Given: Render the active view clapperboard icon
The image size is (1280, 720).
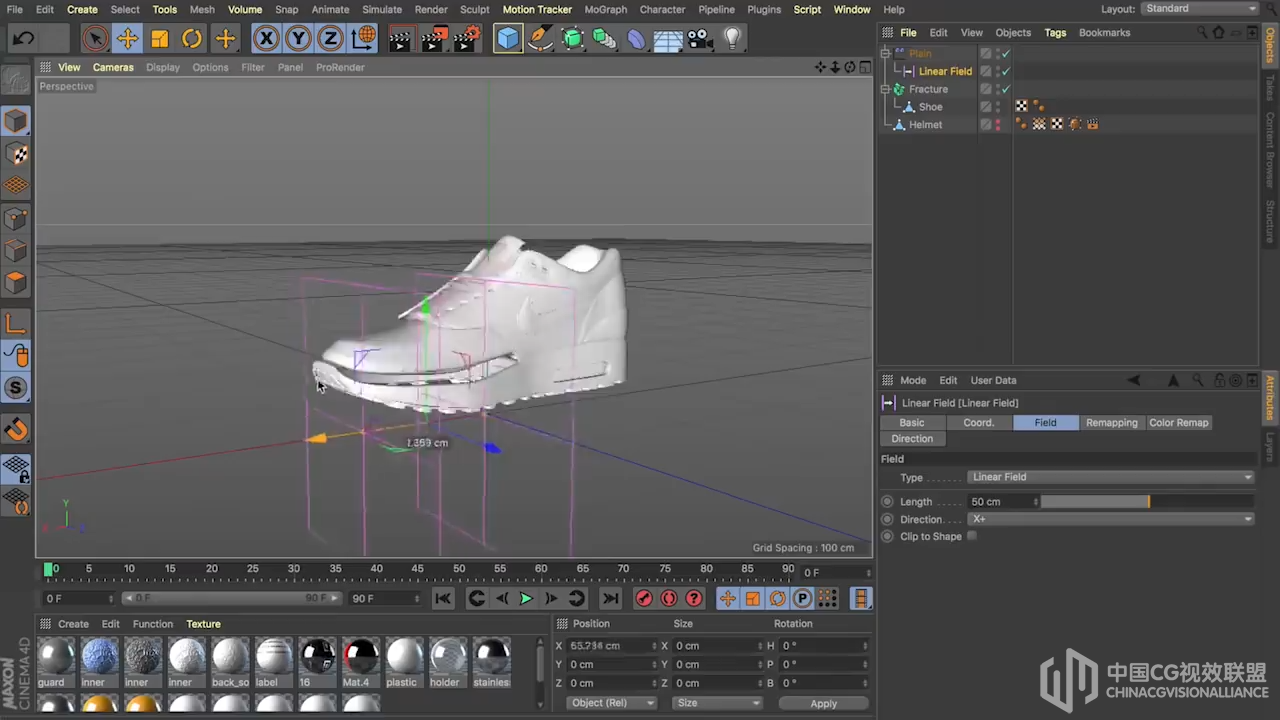Looking at the screenshot, I should pyautogui.click(x=399, y=39).
